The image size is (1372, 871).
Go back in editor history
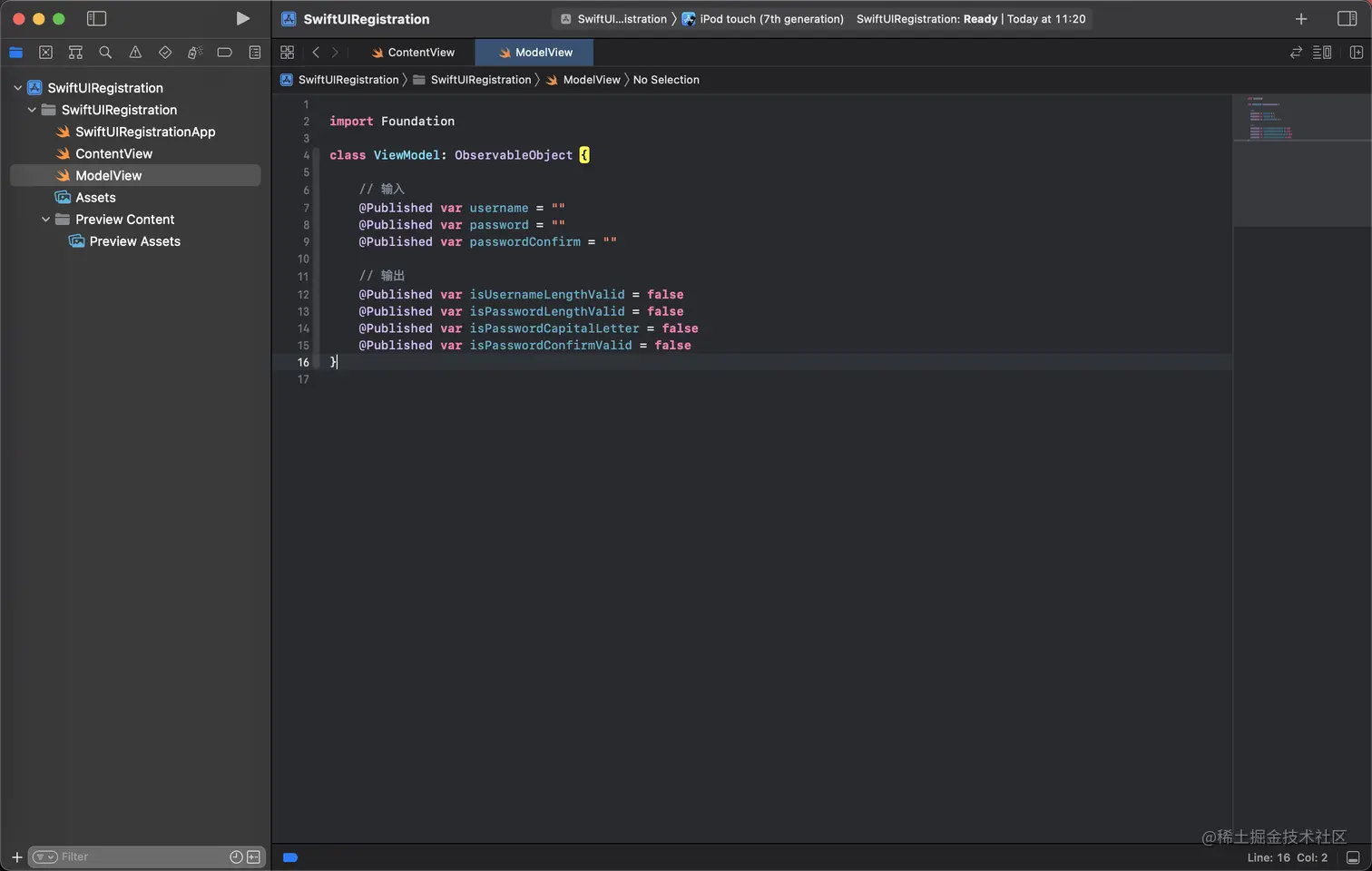316,53
